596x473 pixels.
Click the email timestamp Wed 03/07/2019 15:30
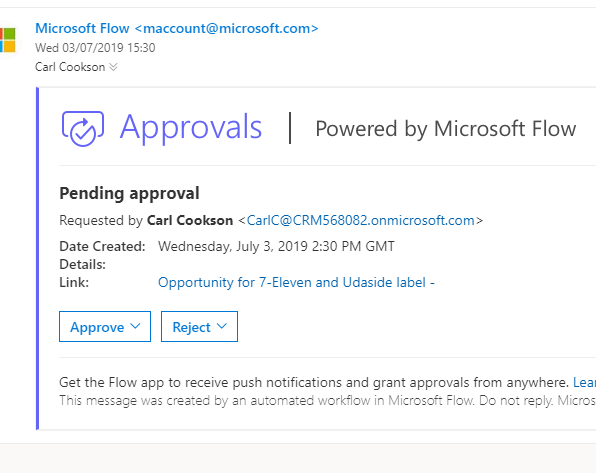[95, 48]
